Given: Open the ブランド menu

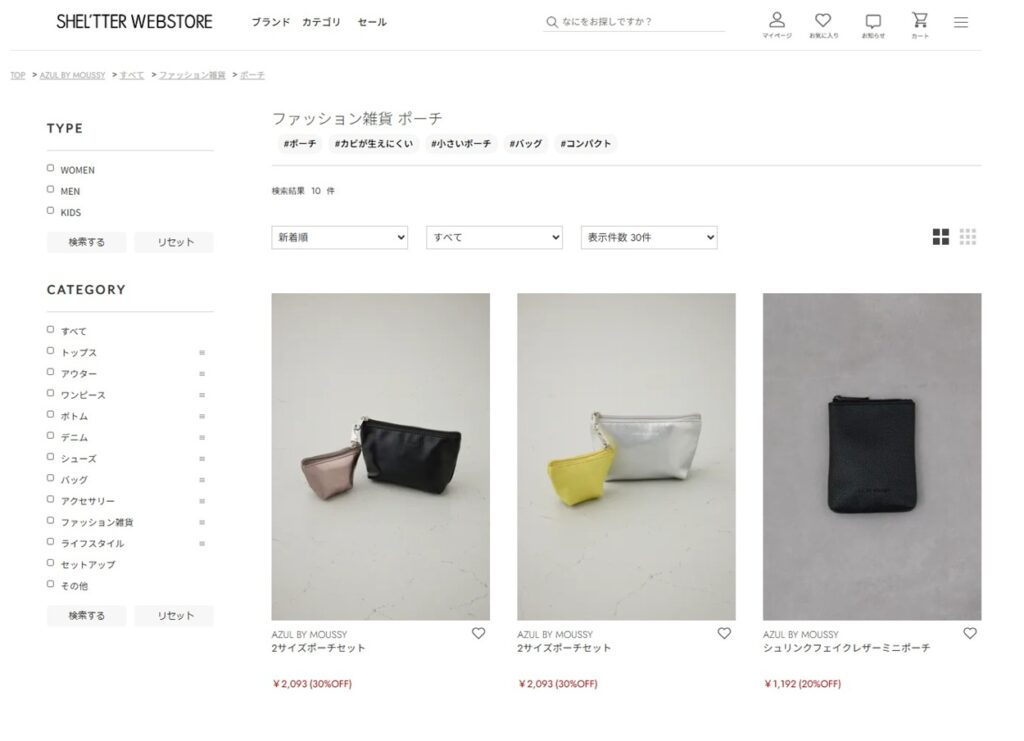Looking at the screenshot, I should pos(271,22).
